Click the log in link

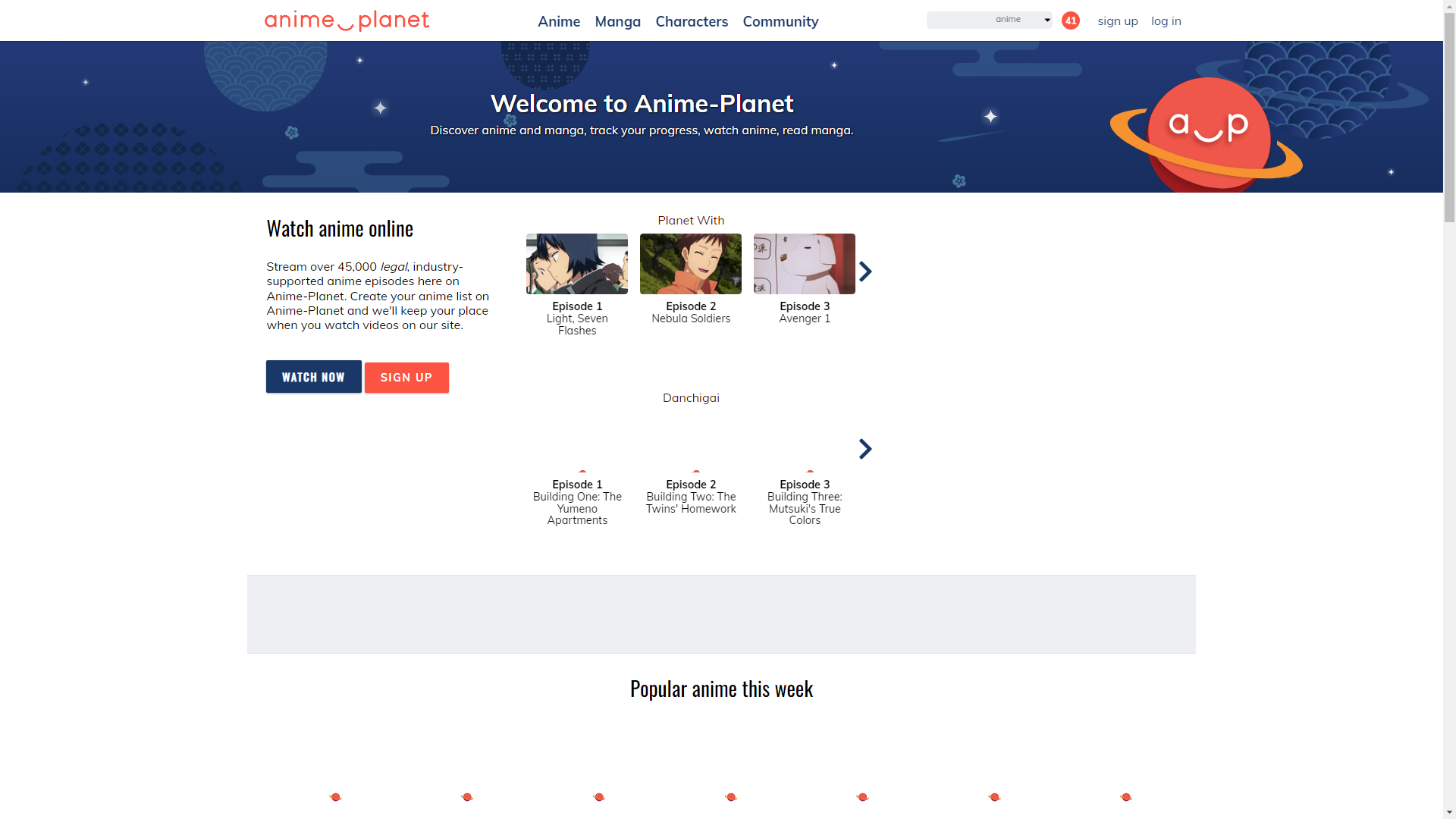pos(1166,20)
